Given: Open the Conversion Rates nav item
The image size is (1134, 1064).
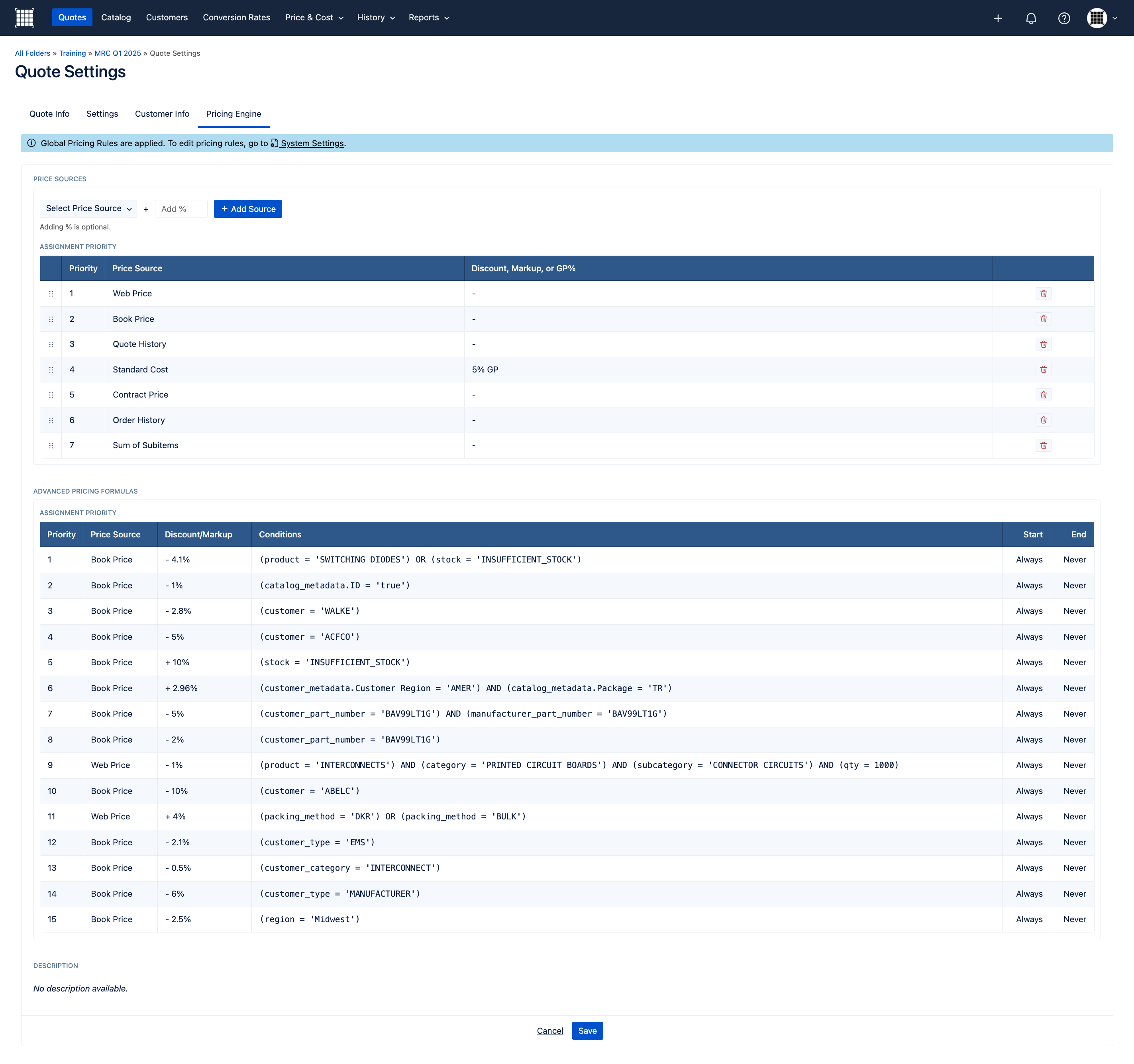Looking at the screenshot, I should pyautogui.click(x=236, y=18).
